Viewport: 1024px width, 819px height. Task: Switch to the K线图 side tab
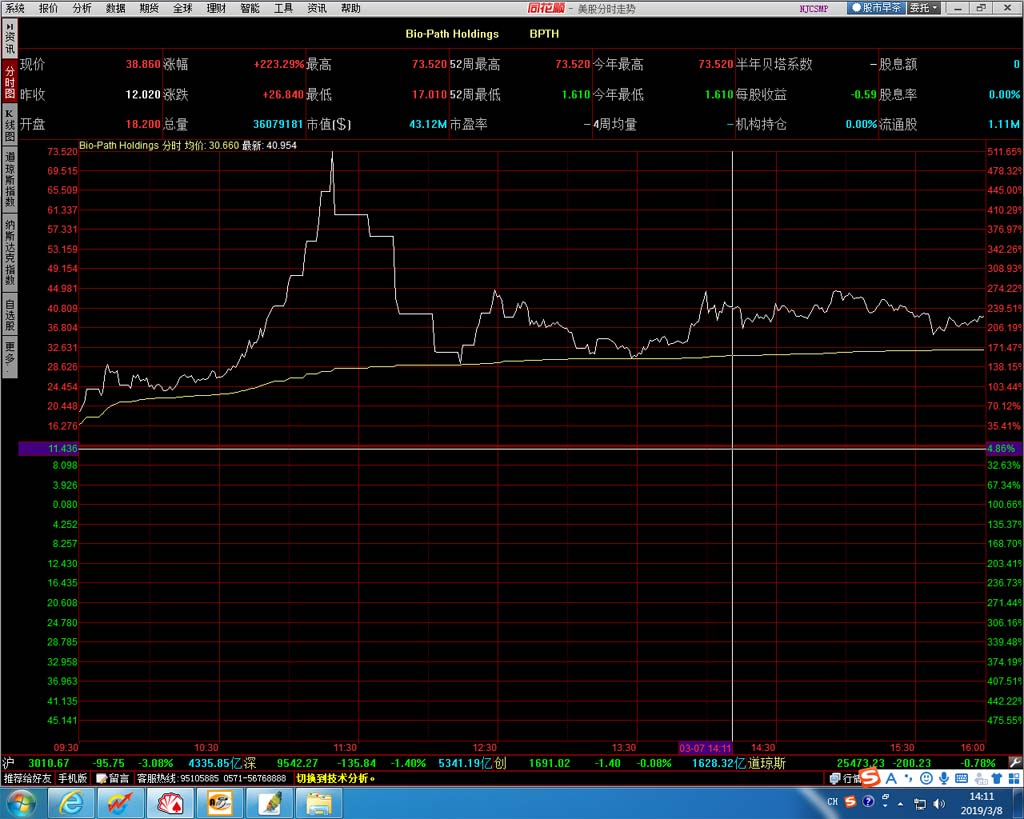pos(10,125)
